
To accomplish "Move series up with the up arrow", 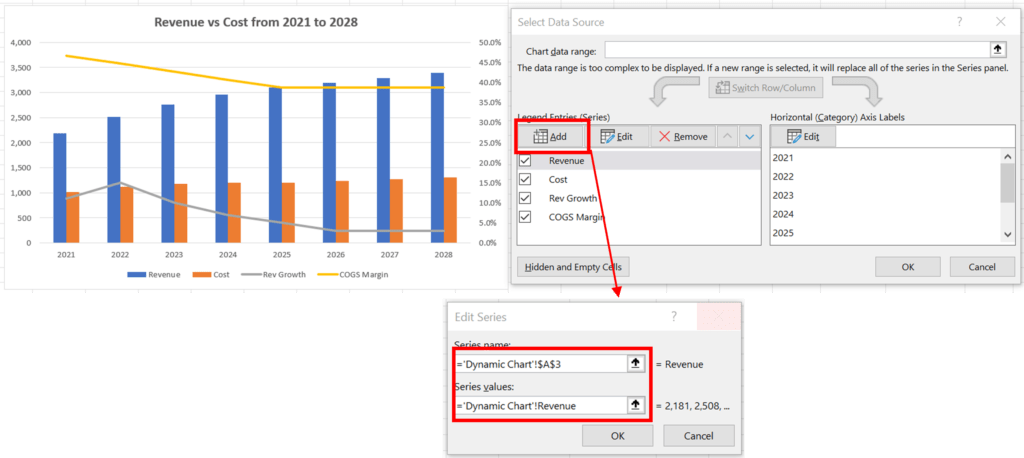I will (727, 137).
